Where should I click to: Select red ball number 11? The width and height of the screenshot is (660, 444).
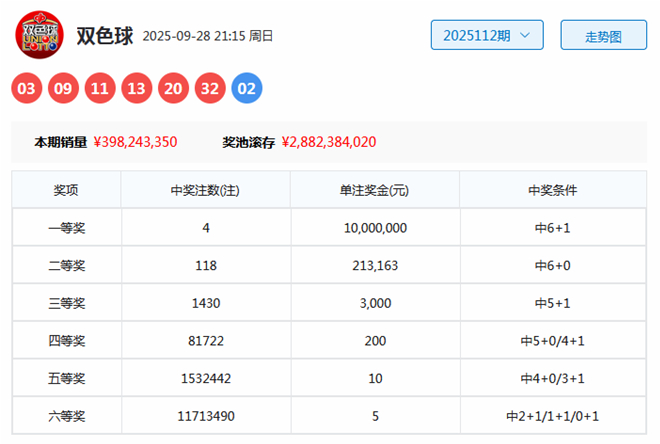100,89
